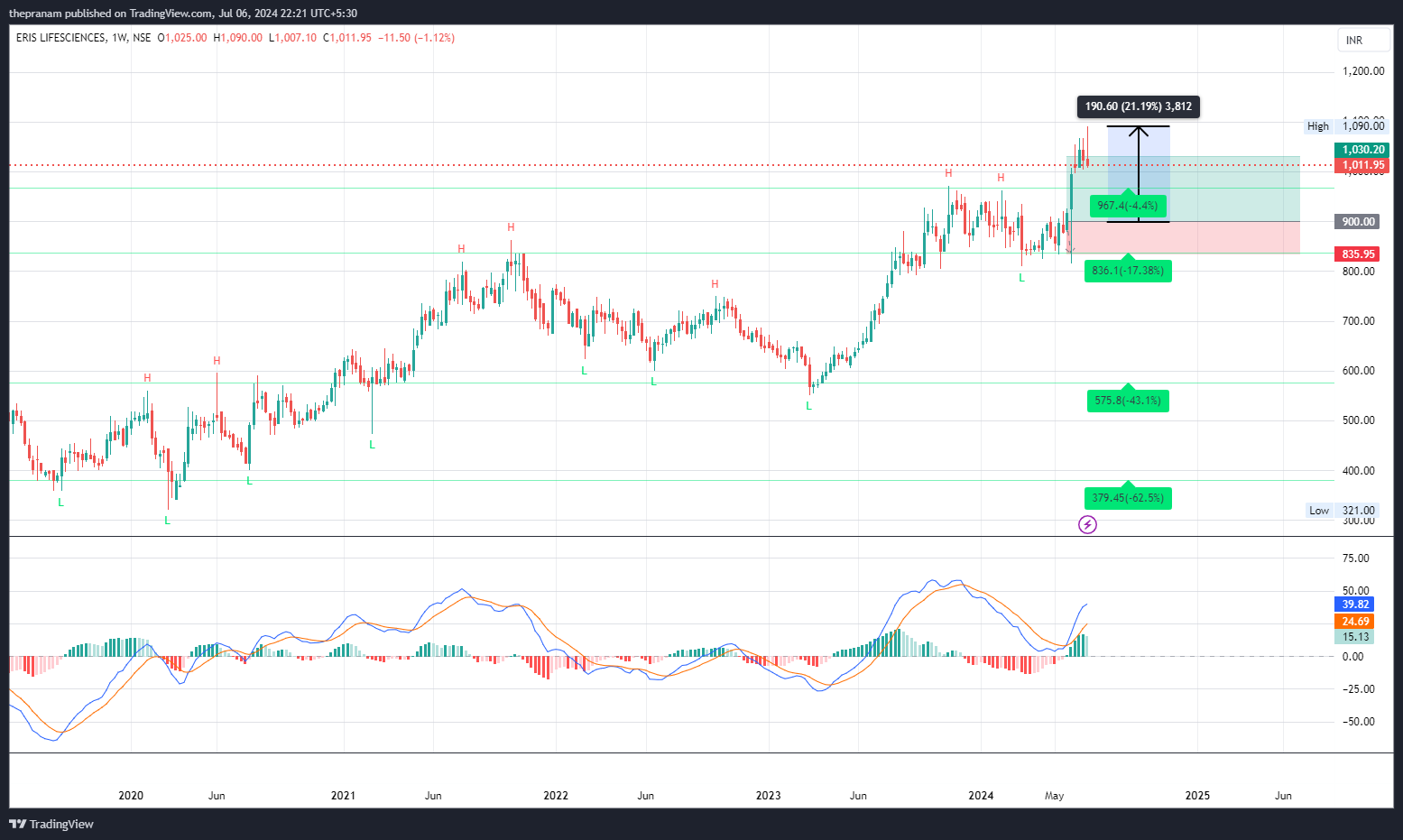Click the 2025 label on time axis
The height and width of the screenshot is (840, 1403).
click(1197, 796)
